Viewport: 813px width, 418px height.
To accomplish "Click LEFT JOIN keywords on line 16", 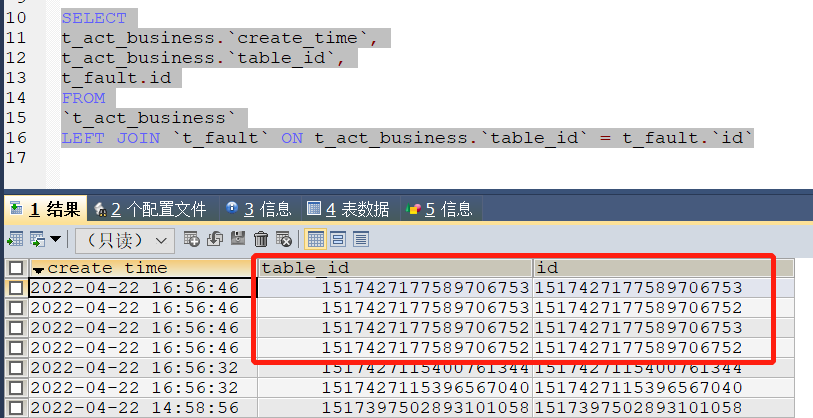I will (x=110, y=138).
